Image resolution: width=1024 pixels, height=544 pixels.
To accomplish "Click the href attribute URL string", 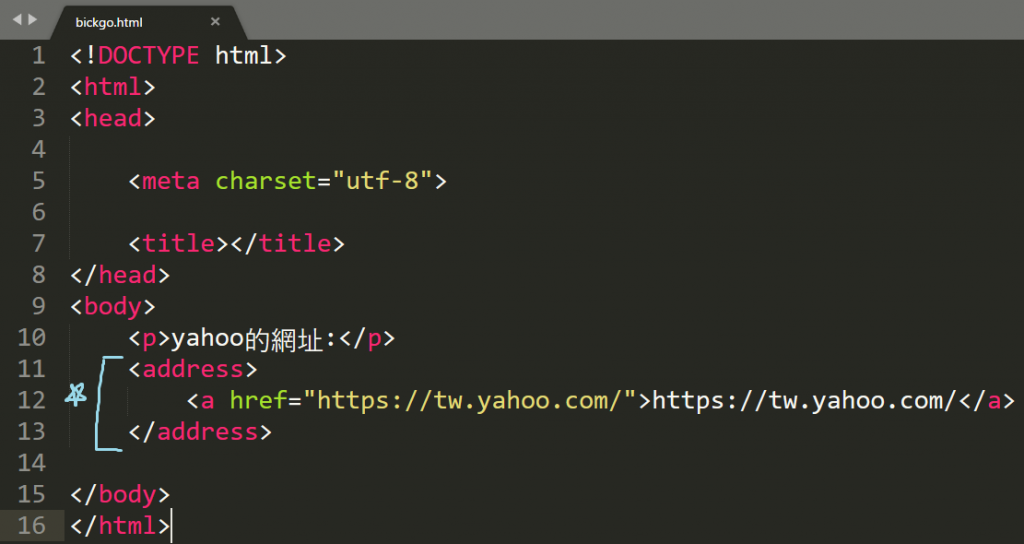I will [x=470, y=400].
